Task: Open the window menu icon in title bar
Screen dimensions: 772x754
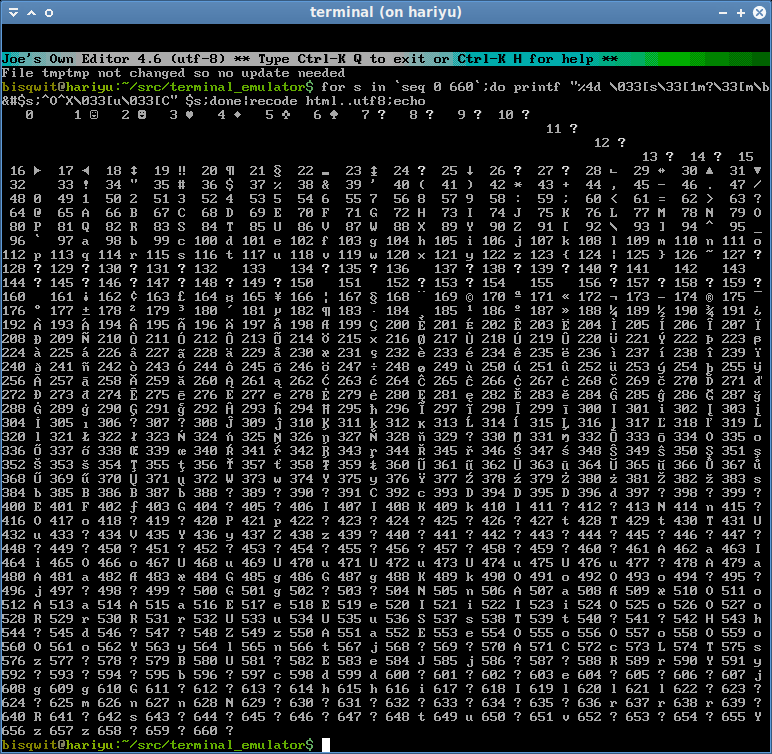Action: 11,13
